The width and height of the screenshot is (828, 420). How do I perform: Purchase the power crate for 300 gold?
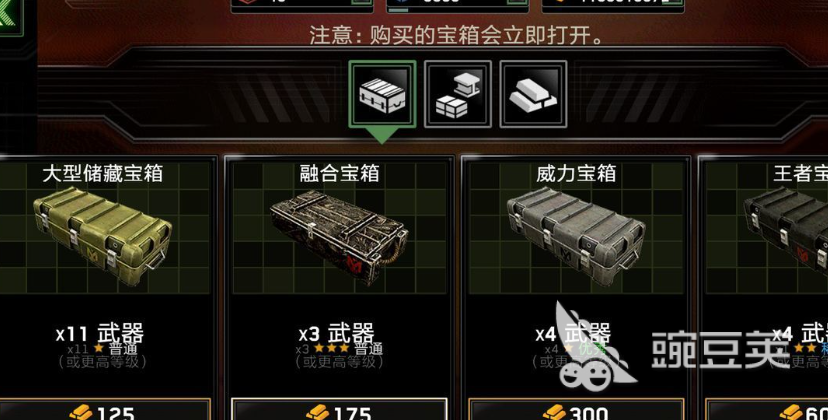pyautogui.click(x=576, y=410)
